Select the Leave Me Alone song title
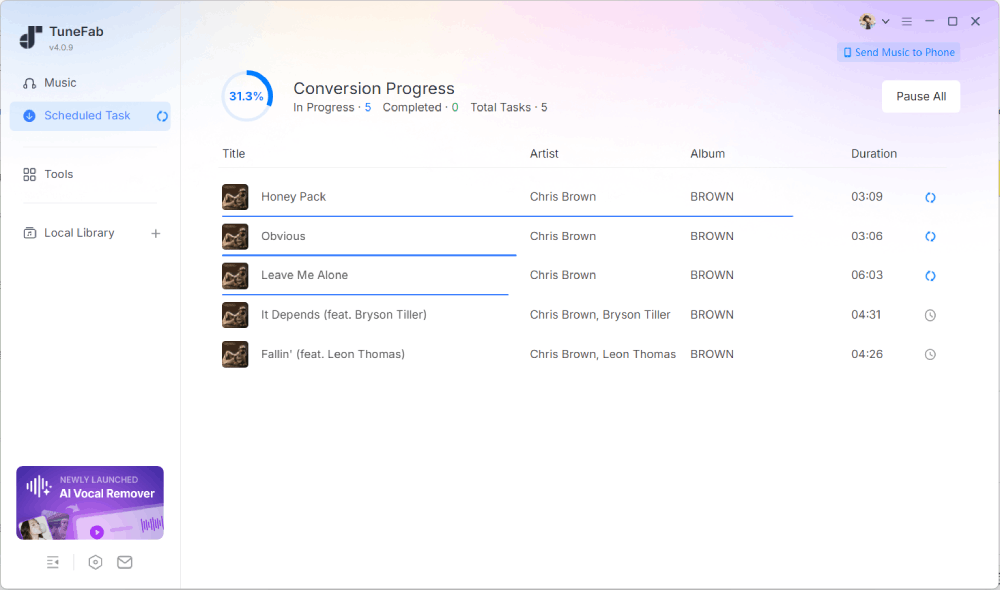1000x590 pixels. coord(304,275)
